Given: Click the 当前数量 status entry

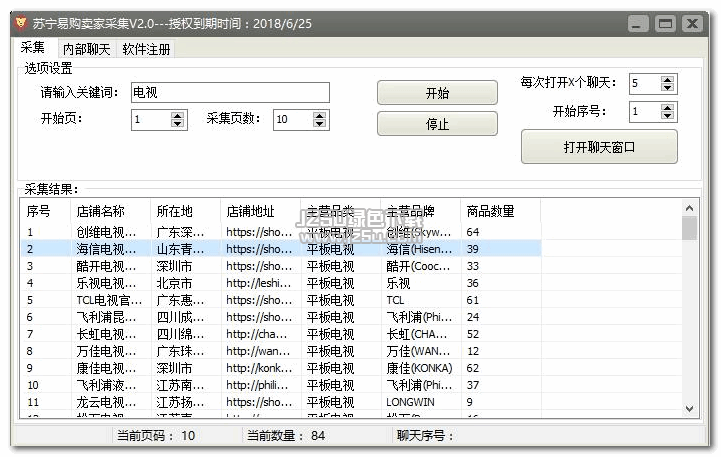Looking at the screenshot, I should pyautogui.click(x=286, y=435).
